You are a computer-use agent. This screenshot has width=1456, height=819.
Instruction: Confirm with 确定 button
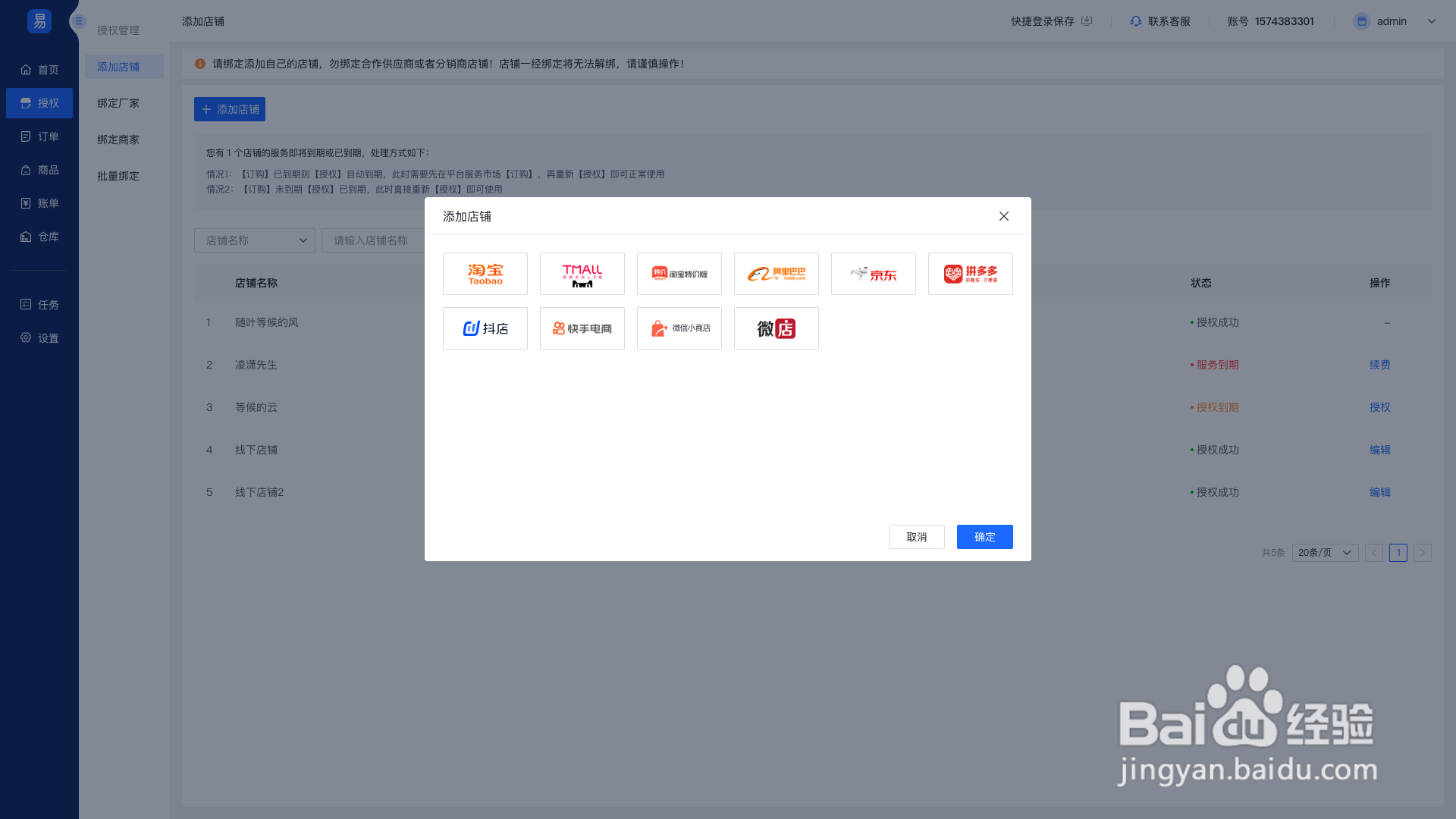[x=985, y=537]
